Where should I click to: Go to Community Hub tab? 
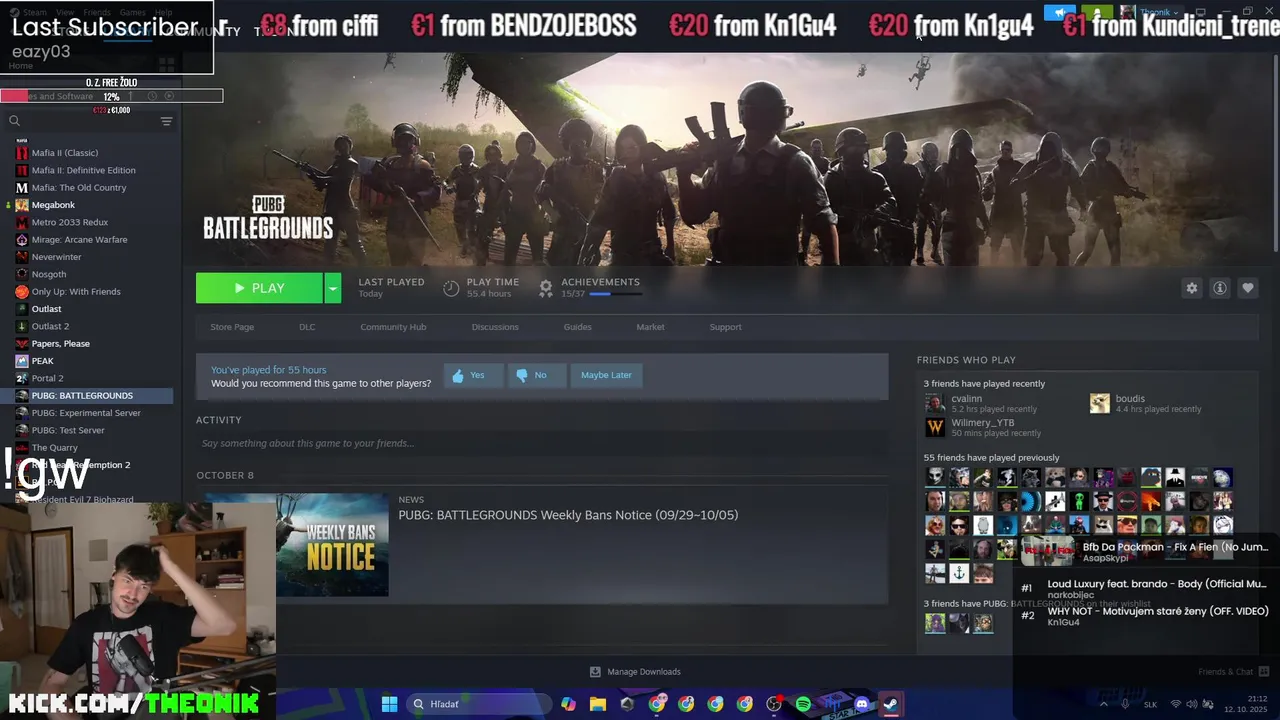393,327
